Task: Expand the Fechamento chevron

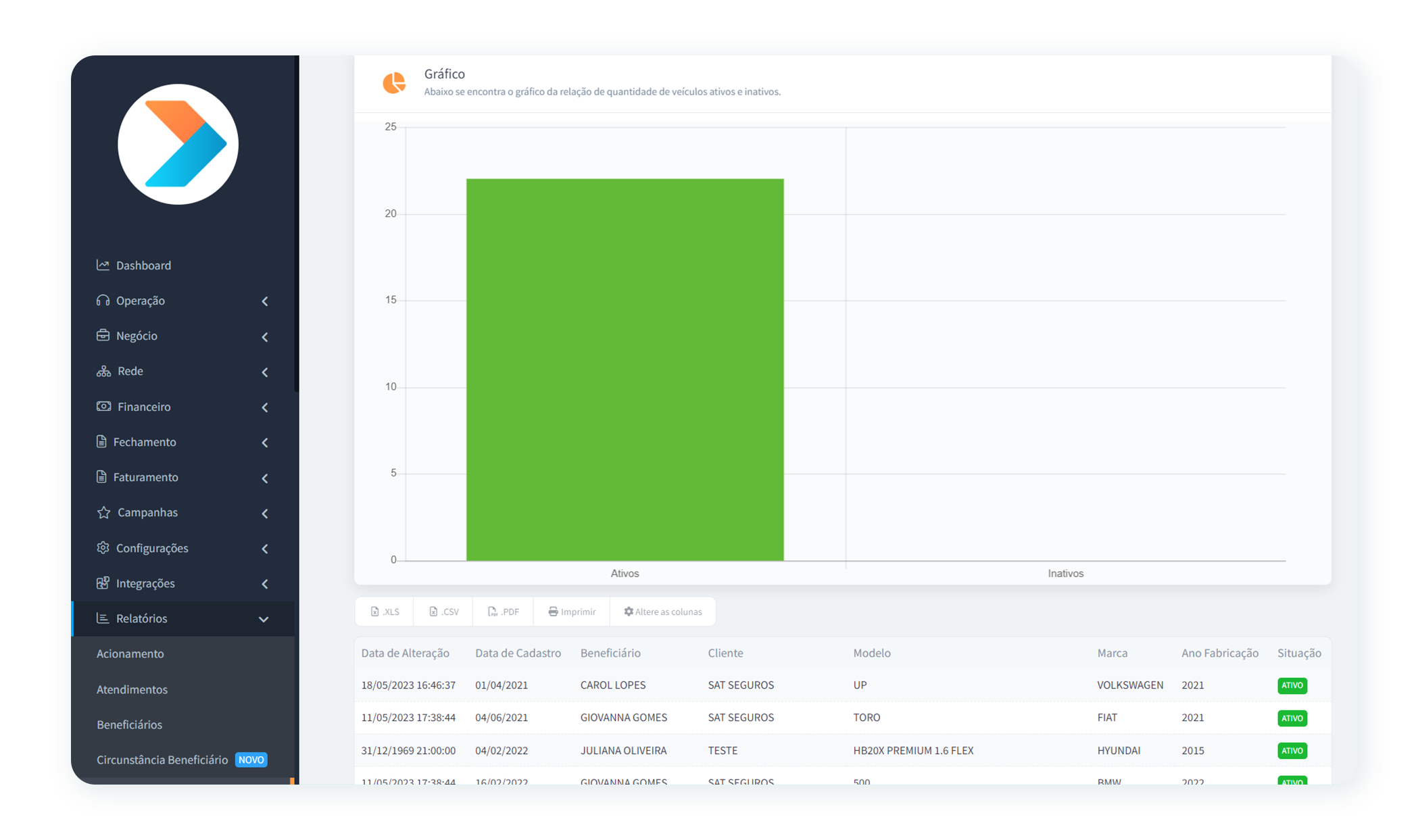Action: [265, 443]
